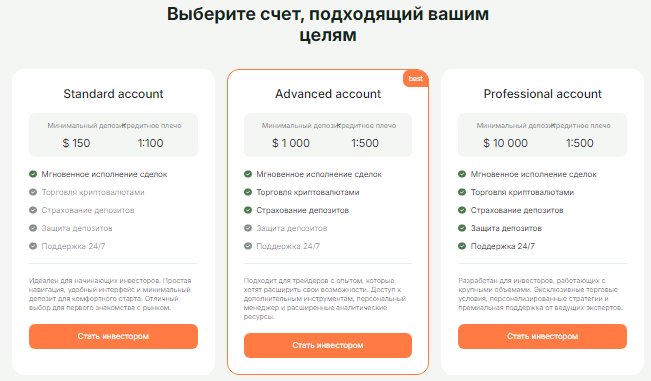Click grey check next to Standard 'Торговля криптовалютами'
The image size is (651, 381).
33,192
